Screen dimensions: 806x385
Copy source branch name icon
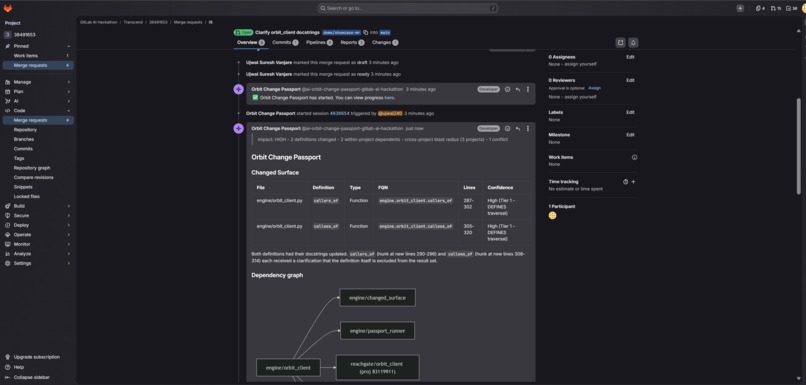(x=365, y=32)
